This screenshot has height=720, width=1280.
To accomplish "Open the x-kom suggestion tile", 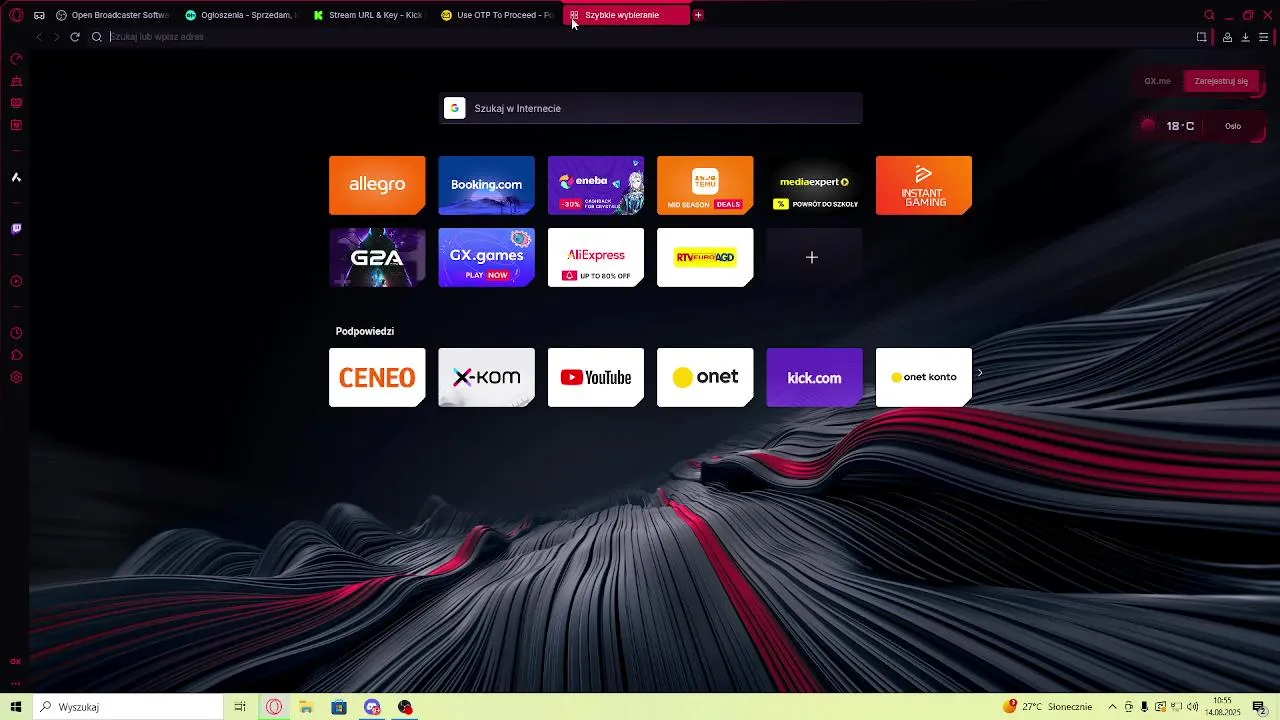I will [x=486, y=377].
